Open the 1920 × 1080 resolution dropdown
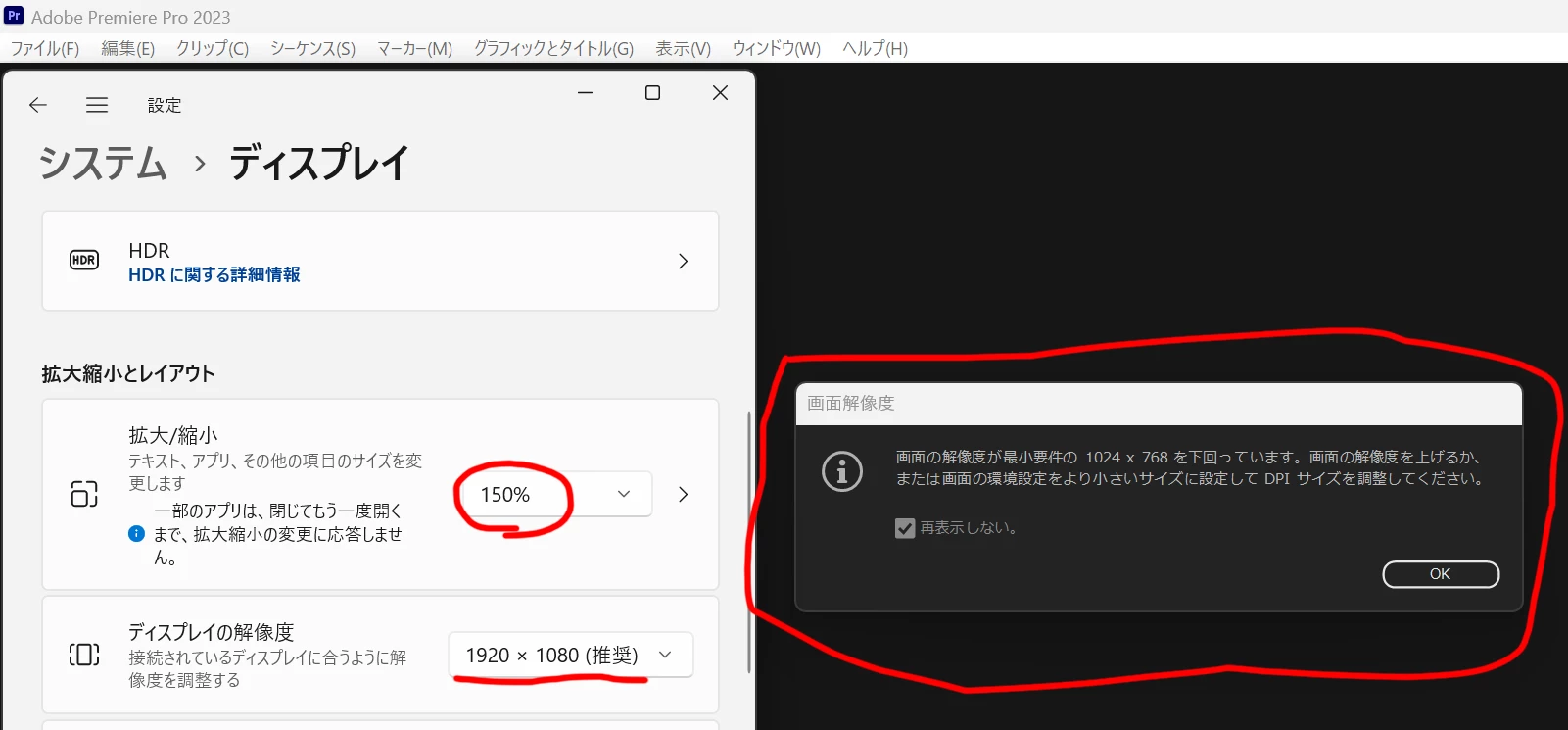 coord(571,655)
